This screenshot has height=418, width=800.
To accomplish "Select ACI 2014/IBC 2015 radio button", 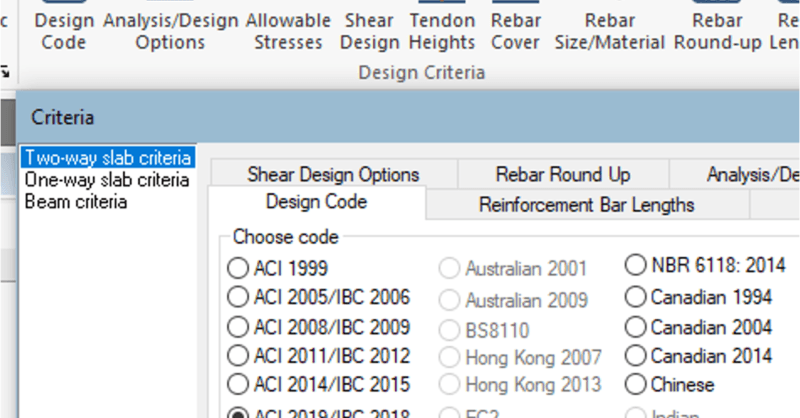I will click(238, 384).
